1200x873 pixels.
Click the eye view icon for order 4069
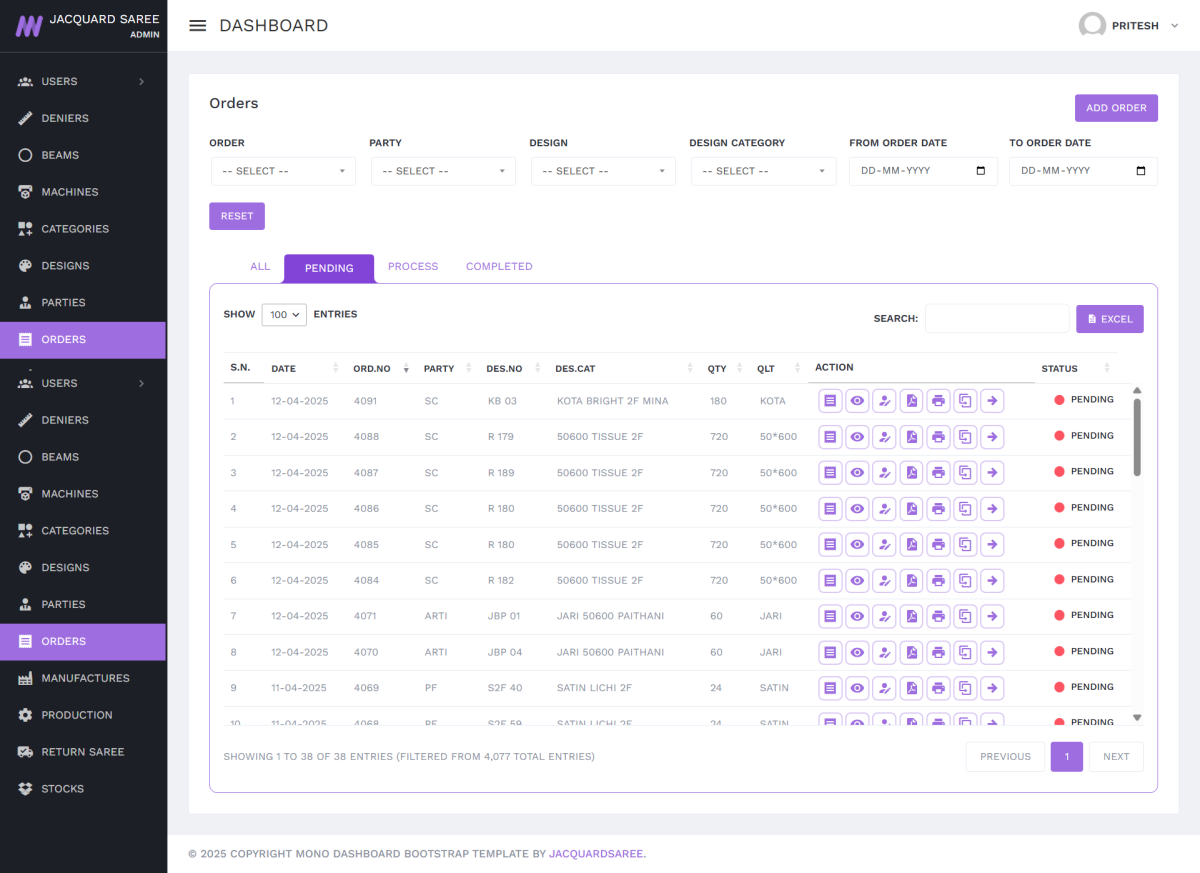[857, 688]
